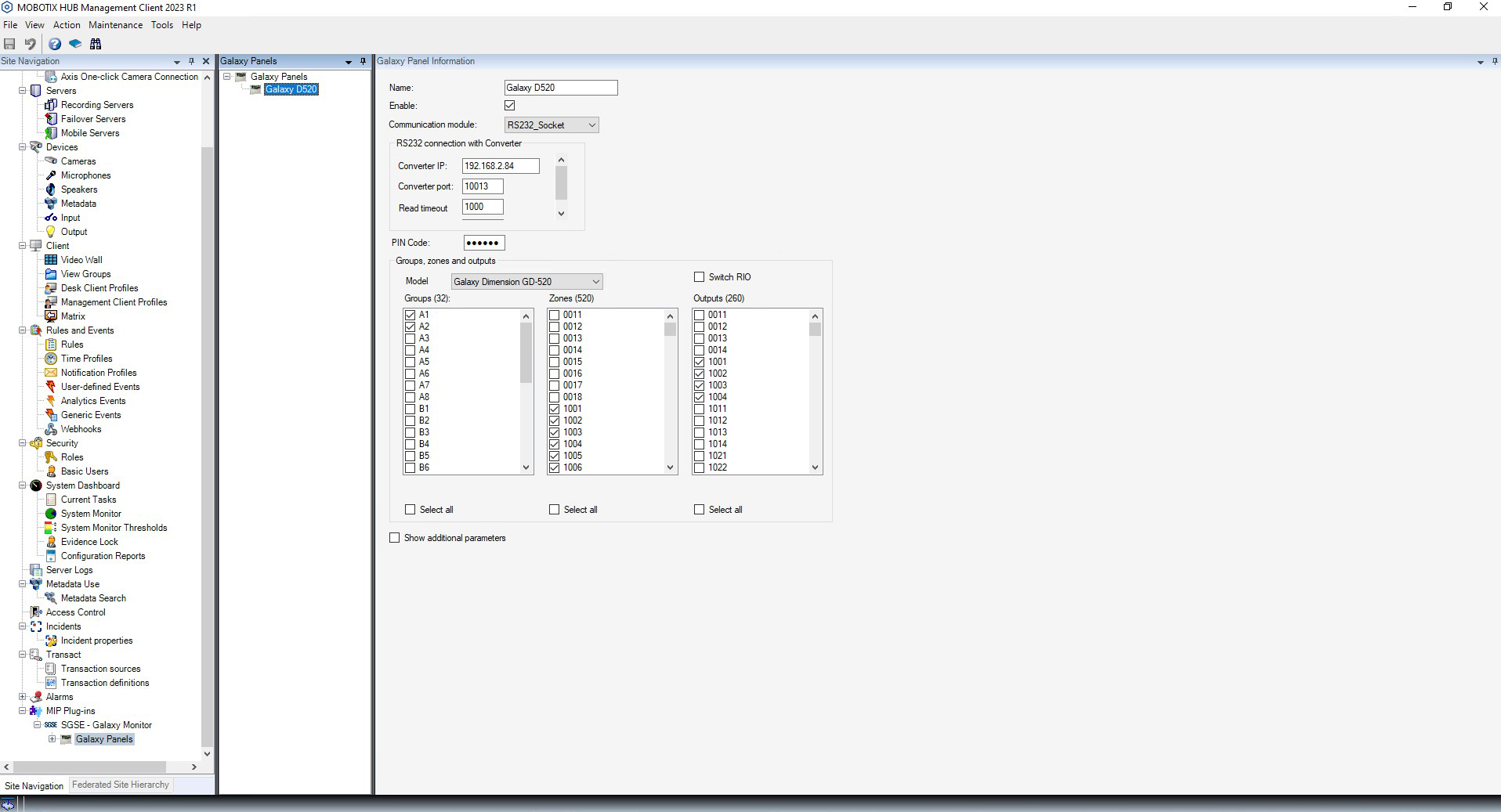
Task: Click the Basic Users icon
Action: tap(51, 471)
